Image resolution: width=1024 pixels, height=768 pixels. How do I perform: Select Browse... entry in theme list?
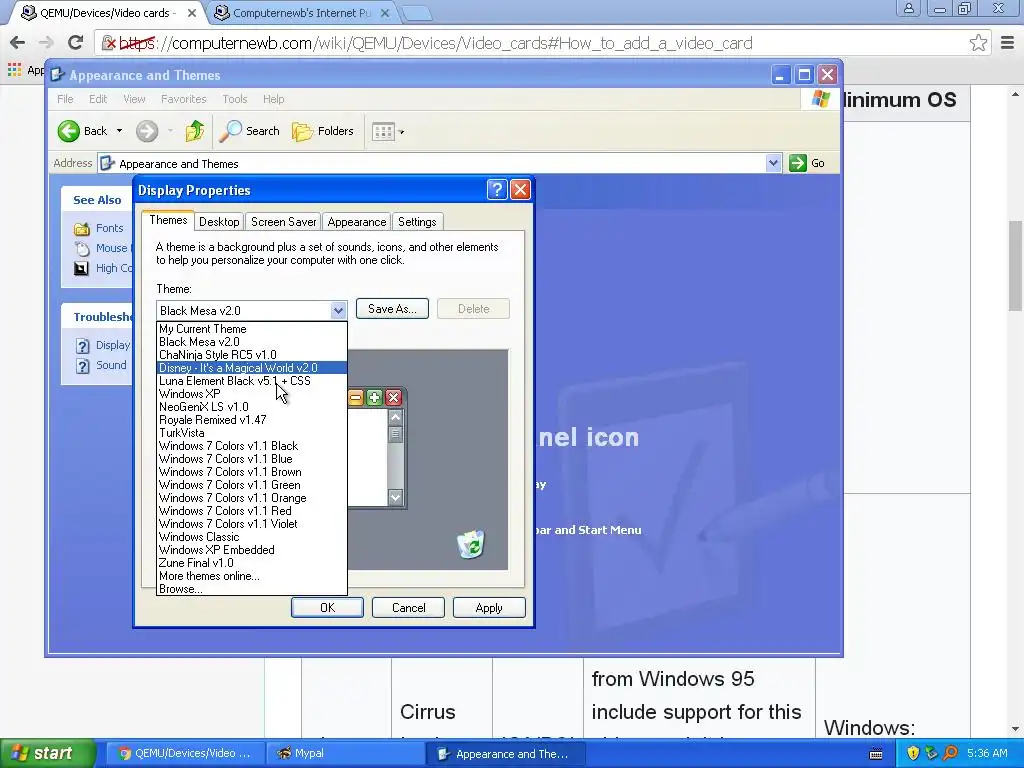tap(252, 589)
